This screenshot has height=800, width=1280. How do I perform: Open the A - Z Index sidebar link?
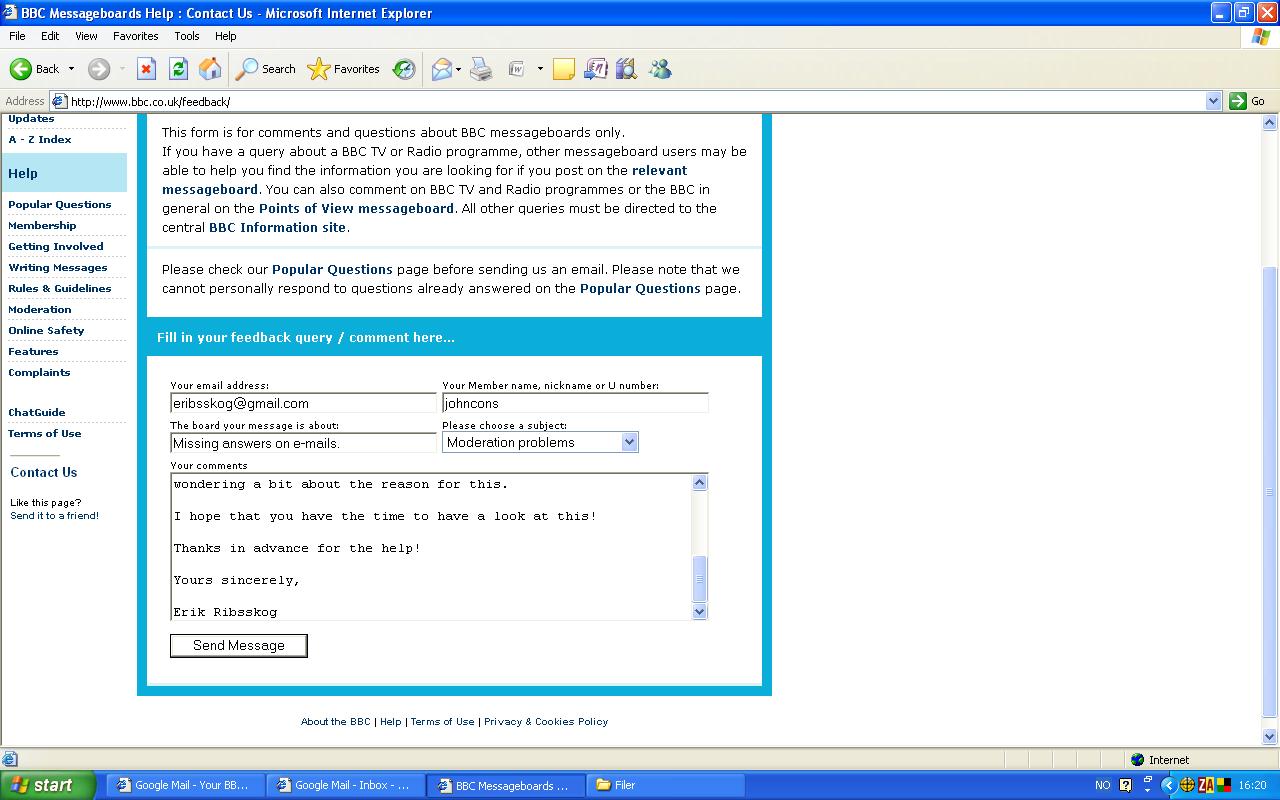40,139
